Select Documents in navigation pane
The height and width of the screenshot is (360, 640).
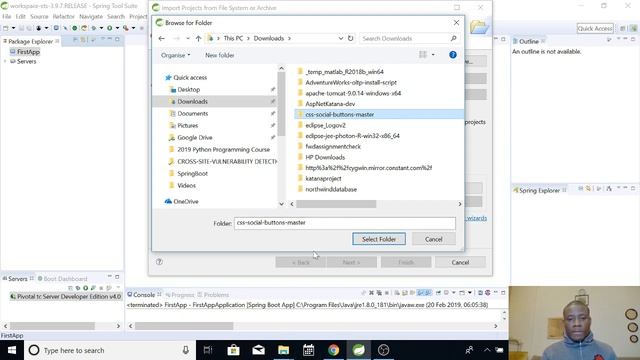[193, 113]
